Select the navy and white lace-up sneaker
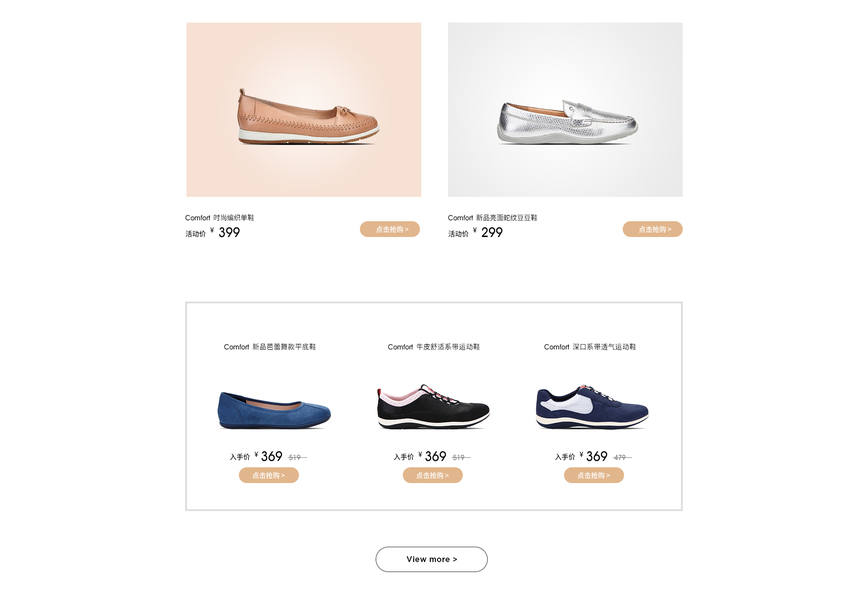867x600 pixels. point(592,408)
